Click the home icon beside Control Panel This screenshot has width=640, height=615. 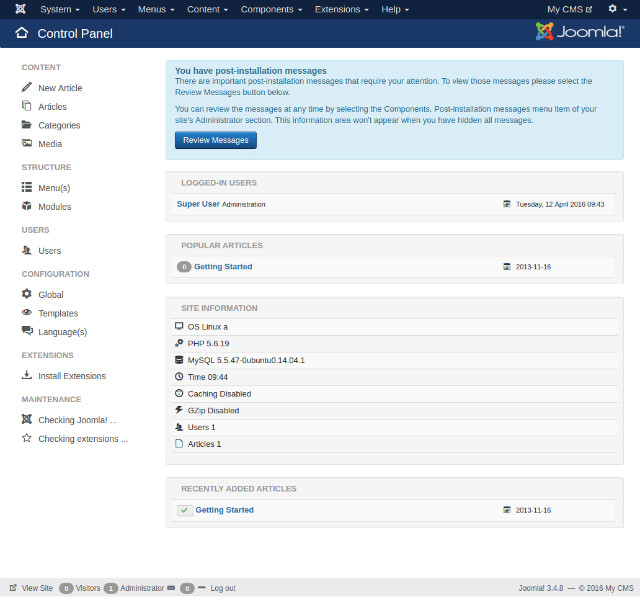click(21, 33)
